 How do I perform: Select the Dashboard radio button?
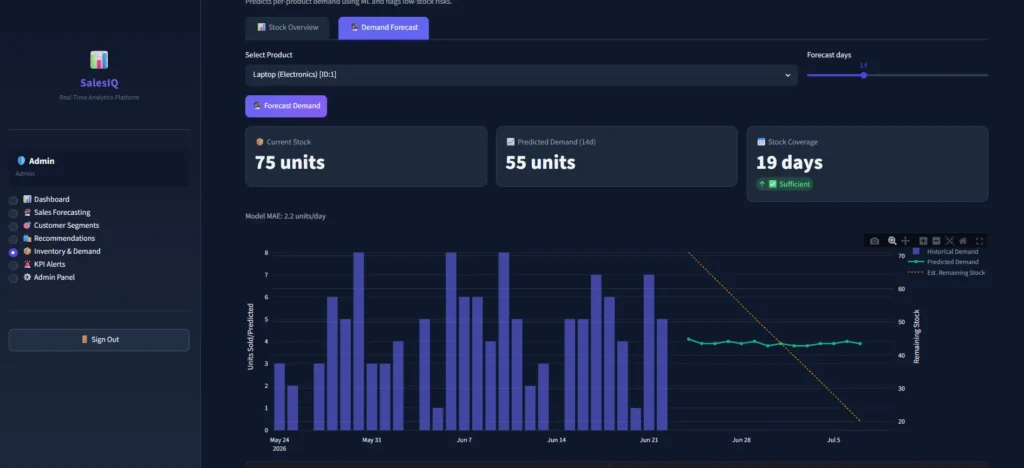pos(13,200)
